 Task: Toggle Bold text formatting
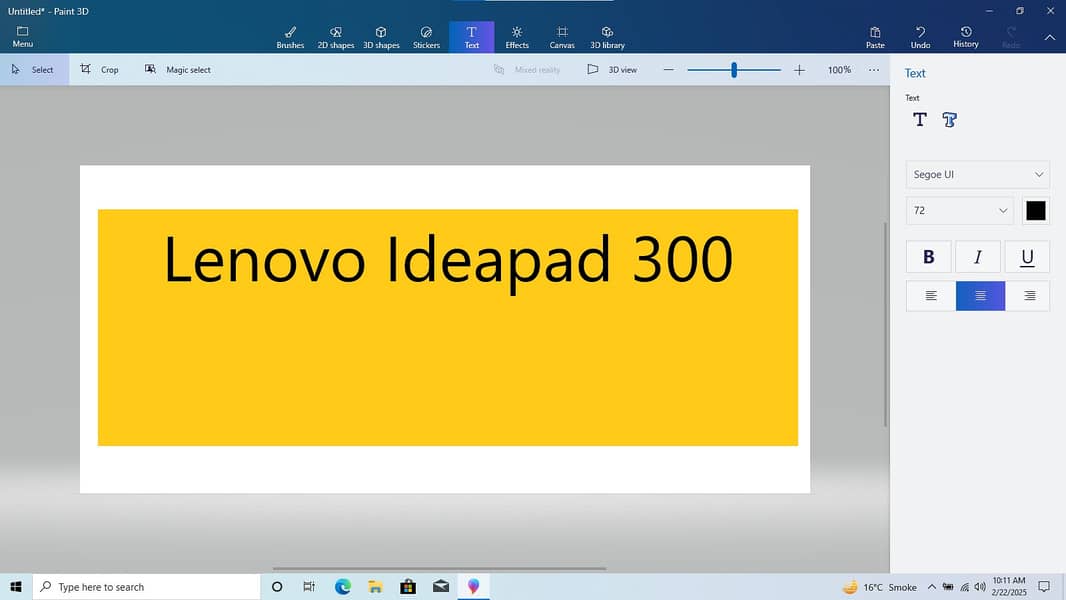click(x=928, y=257)
